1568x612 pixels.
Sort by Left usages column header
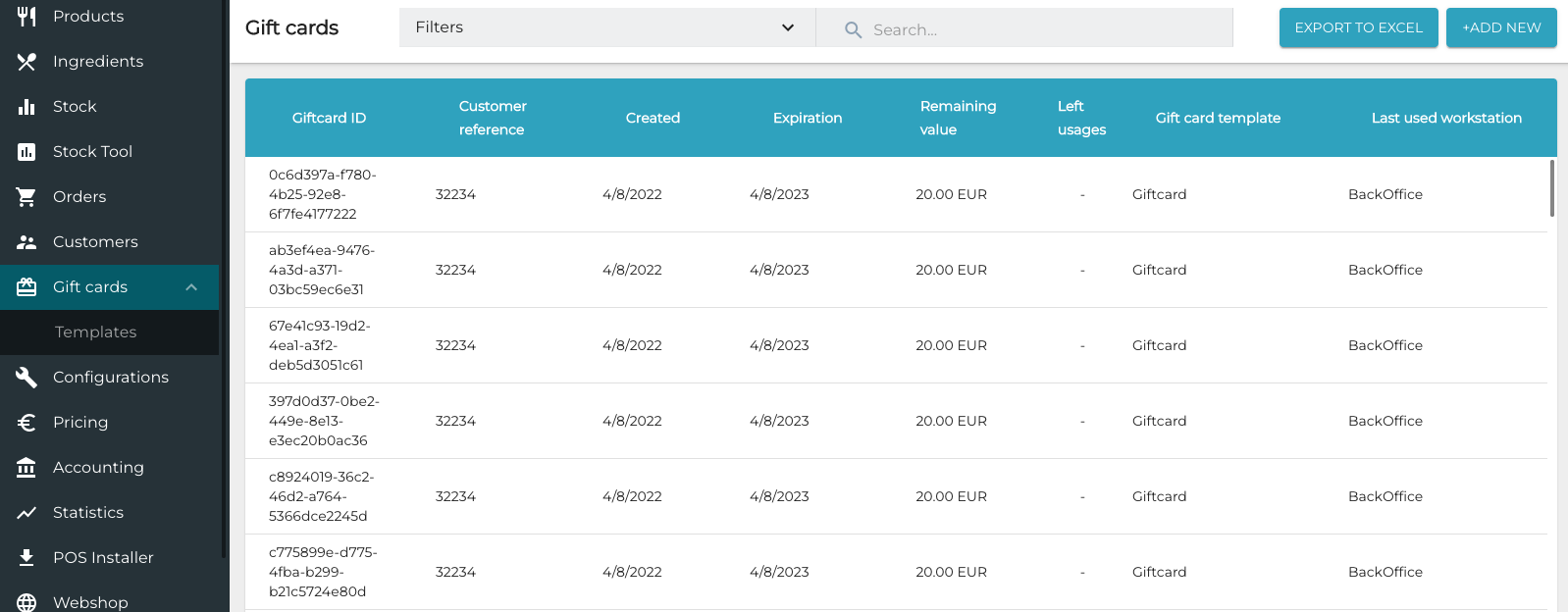click(1081, 118)
